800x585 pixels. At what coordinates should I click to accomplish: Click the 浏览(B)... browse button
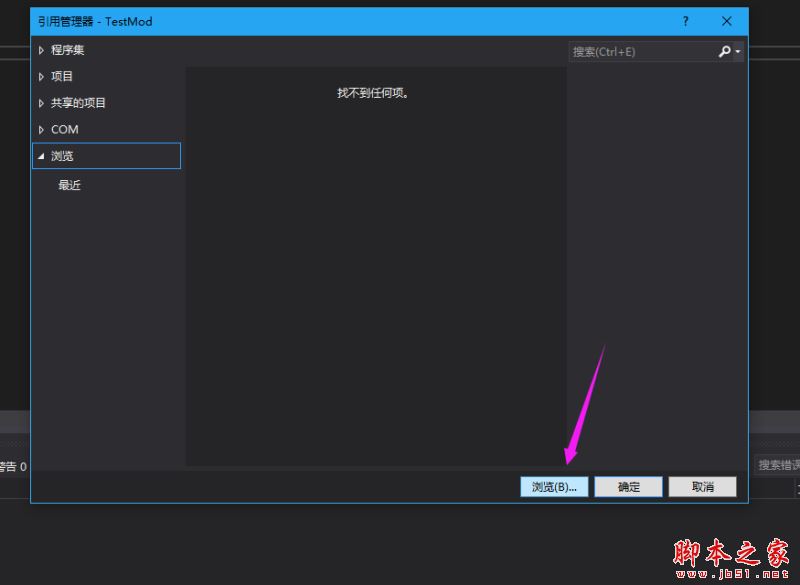click(554, 486)
